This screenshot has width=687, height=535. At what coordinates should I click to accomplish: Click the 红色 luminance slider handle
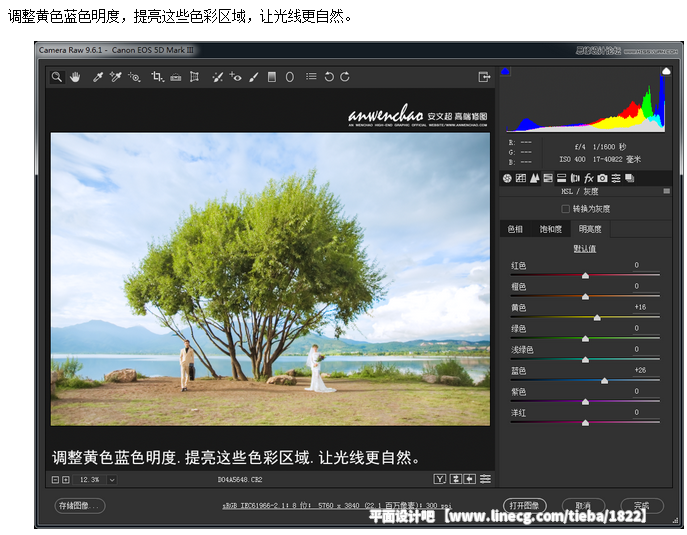[585, 276]
